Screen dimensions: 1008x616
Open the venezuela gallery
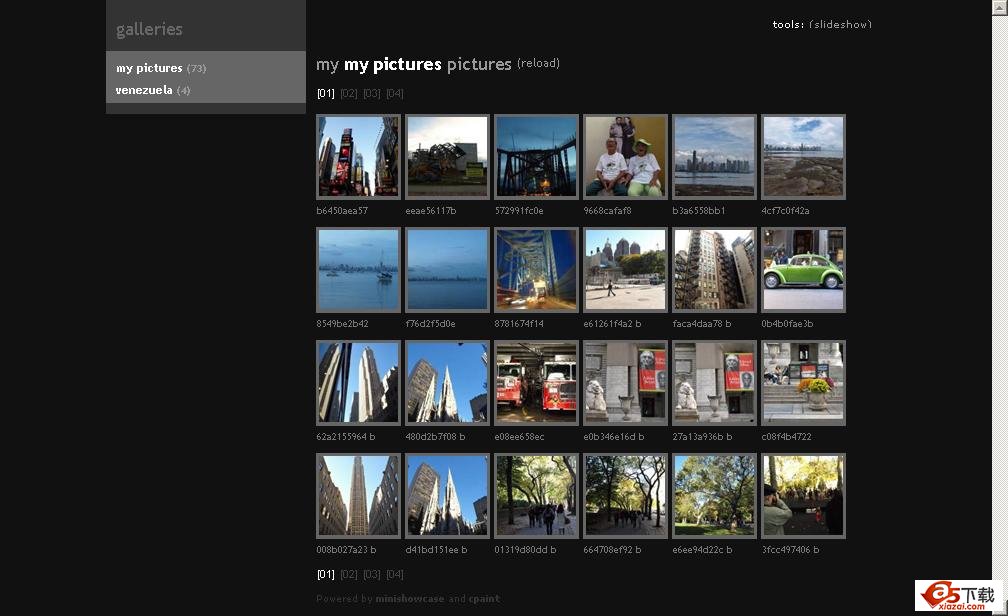coord(144,90)
